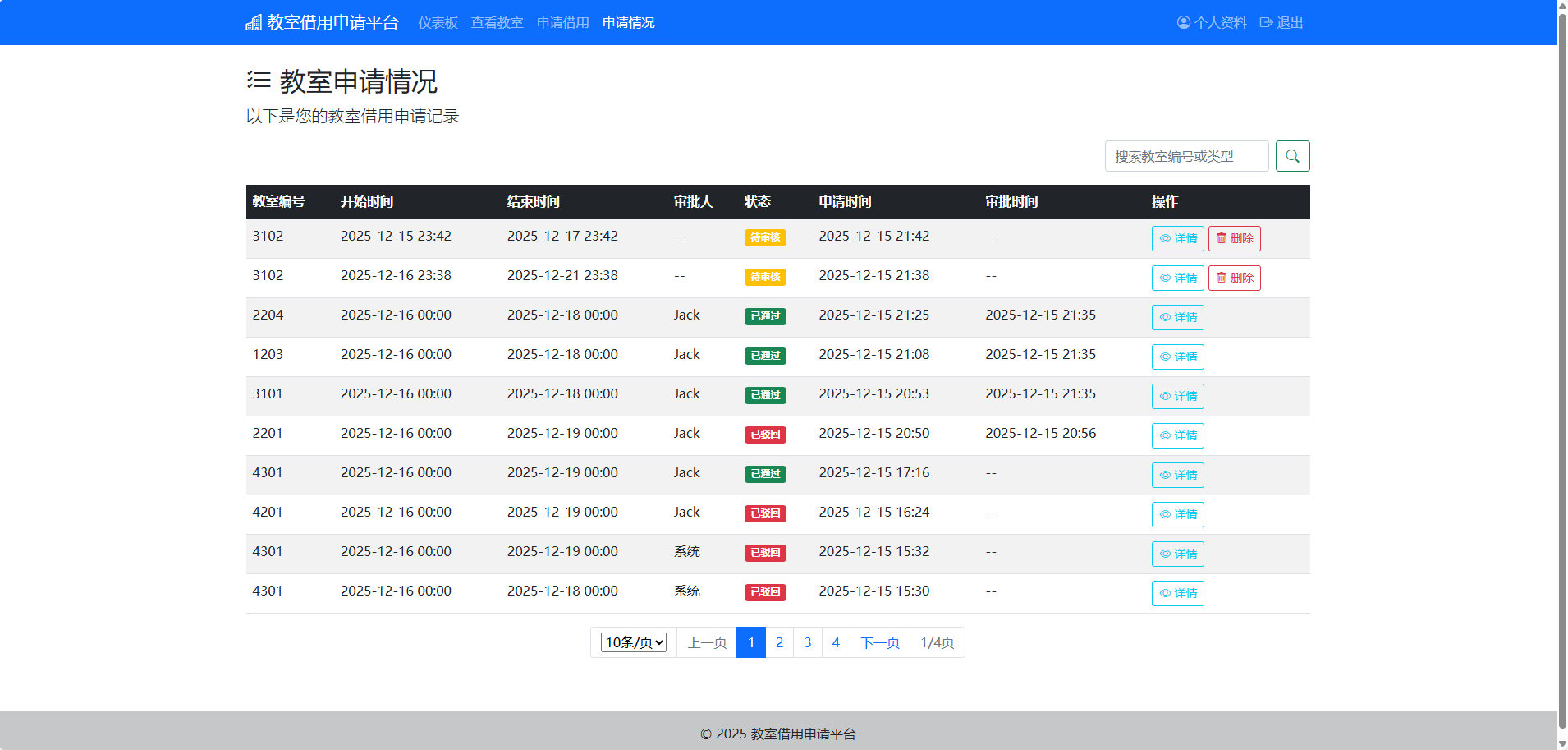Screen dimensions: 1568x750
Task: View 详情 for classroom 4201
Action: tap(1177, 514)
